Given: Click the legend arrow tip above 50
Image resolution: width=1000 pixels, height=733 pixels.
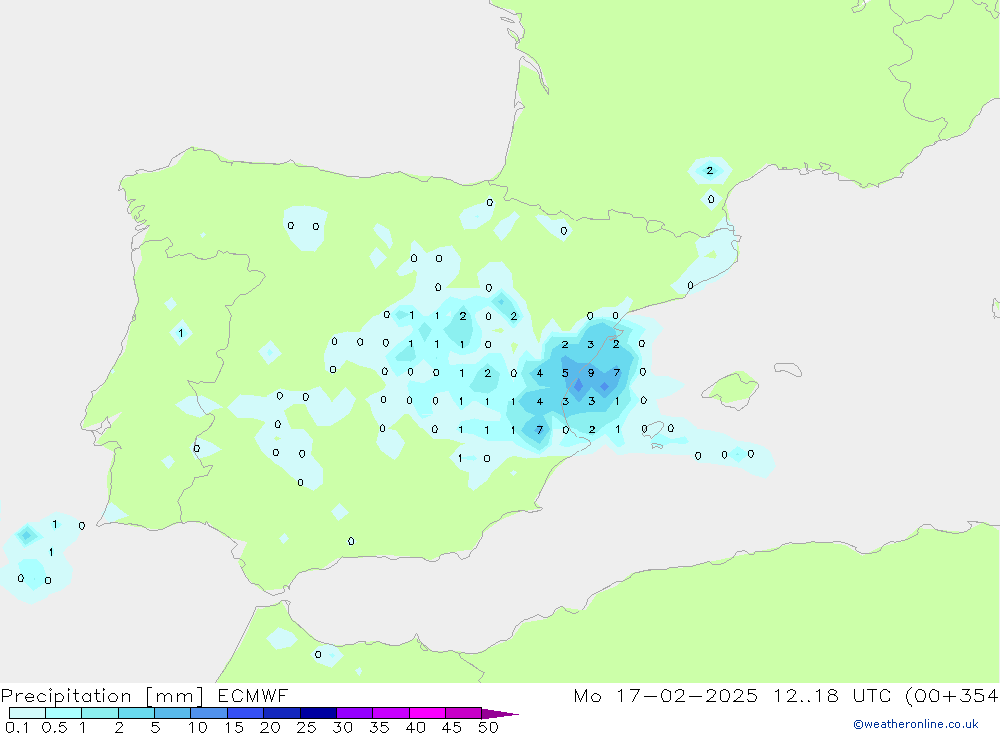Looking at the screenshot, I should (x=500, y=713).
